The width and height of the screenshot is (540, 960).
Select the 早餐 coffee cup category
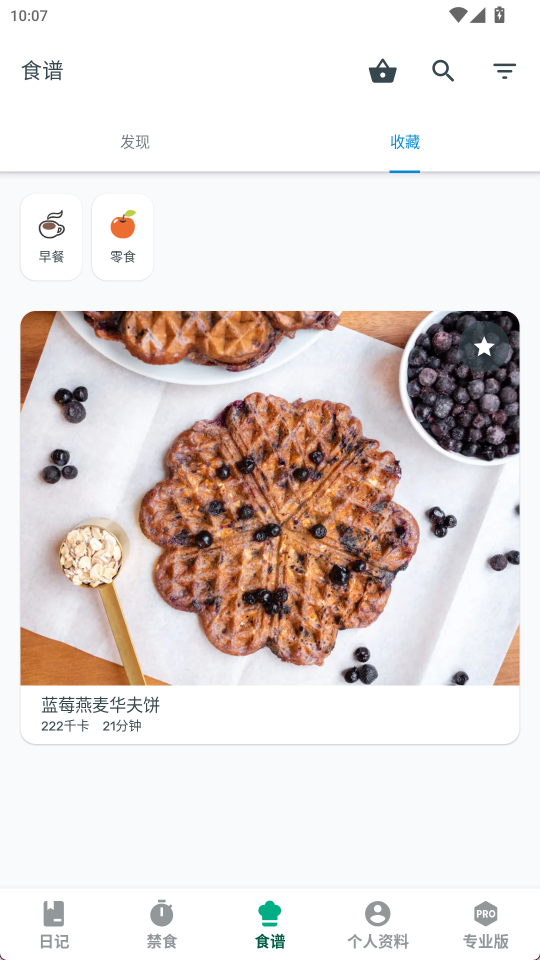pyautogui.click(x=51, y=237)
